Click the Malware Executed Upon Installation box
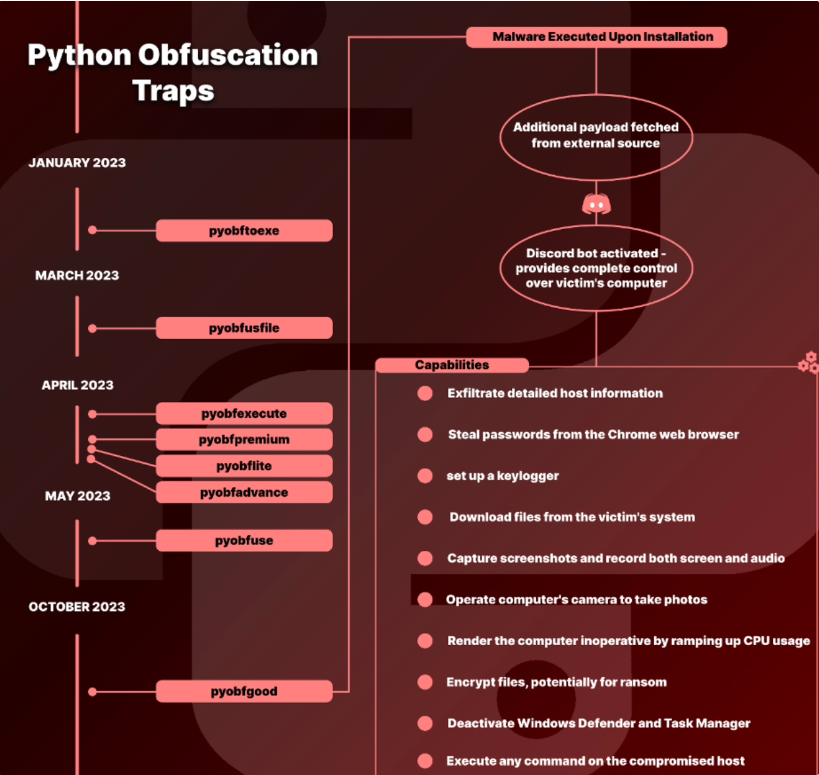Screen dimensions: 819x775 coord(596,37)
